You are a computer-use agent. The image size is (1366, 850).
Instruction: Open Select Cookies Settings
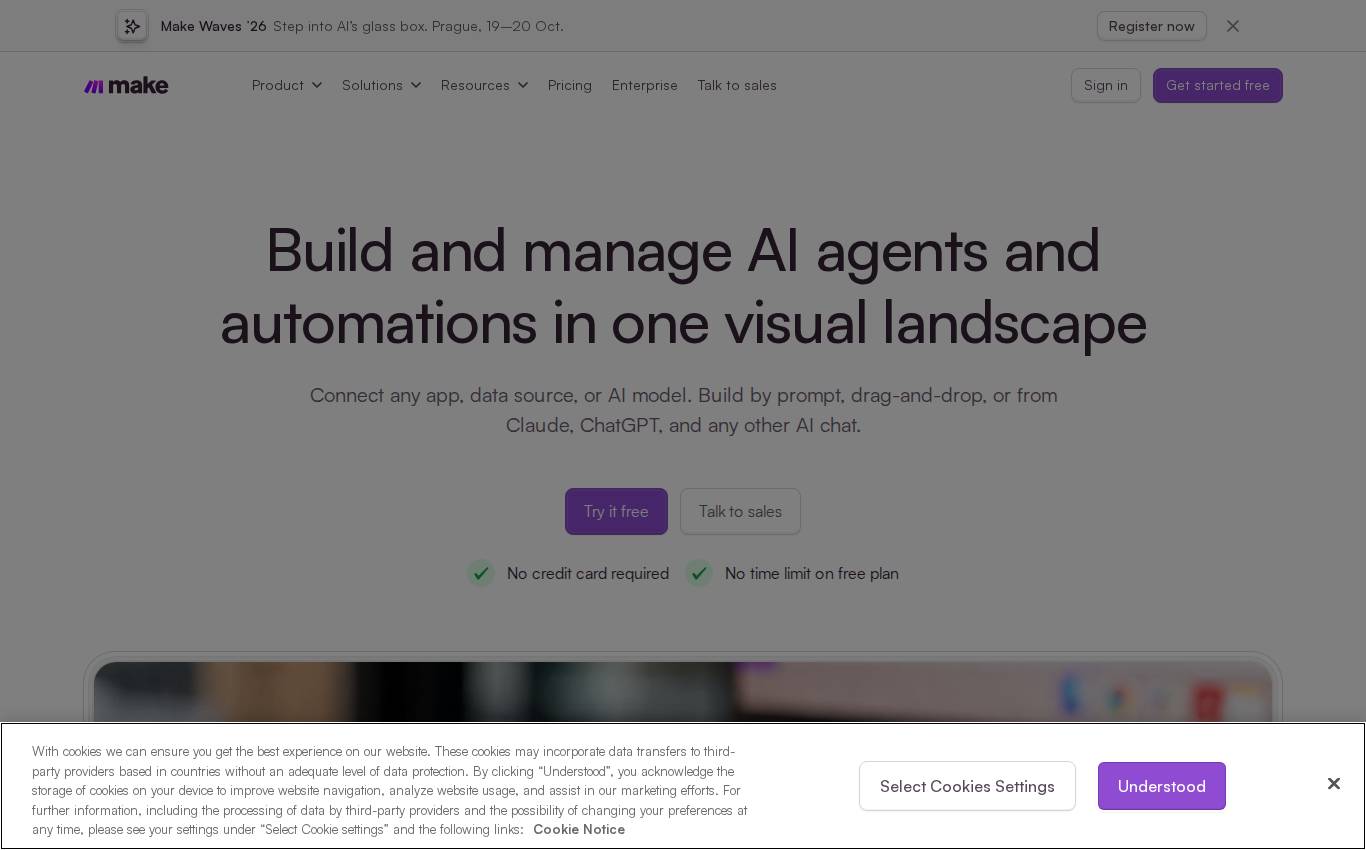pyautogui.click(x=967, y=786)
